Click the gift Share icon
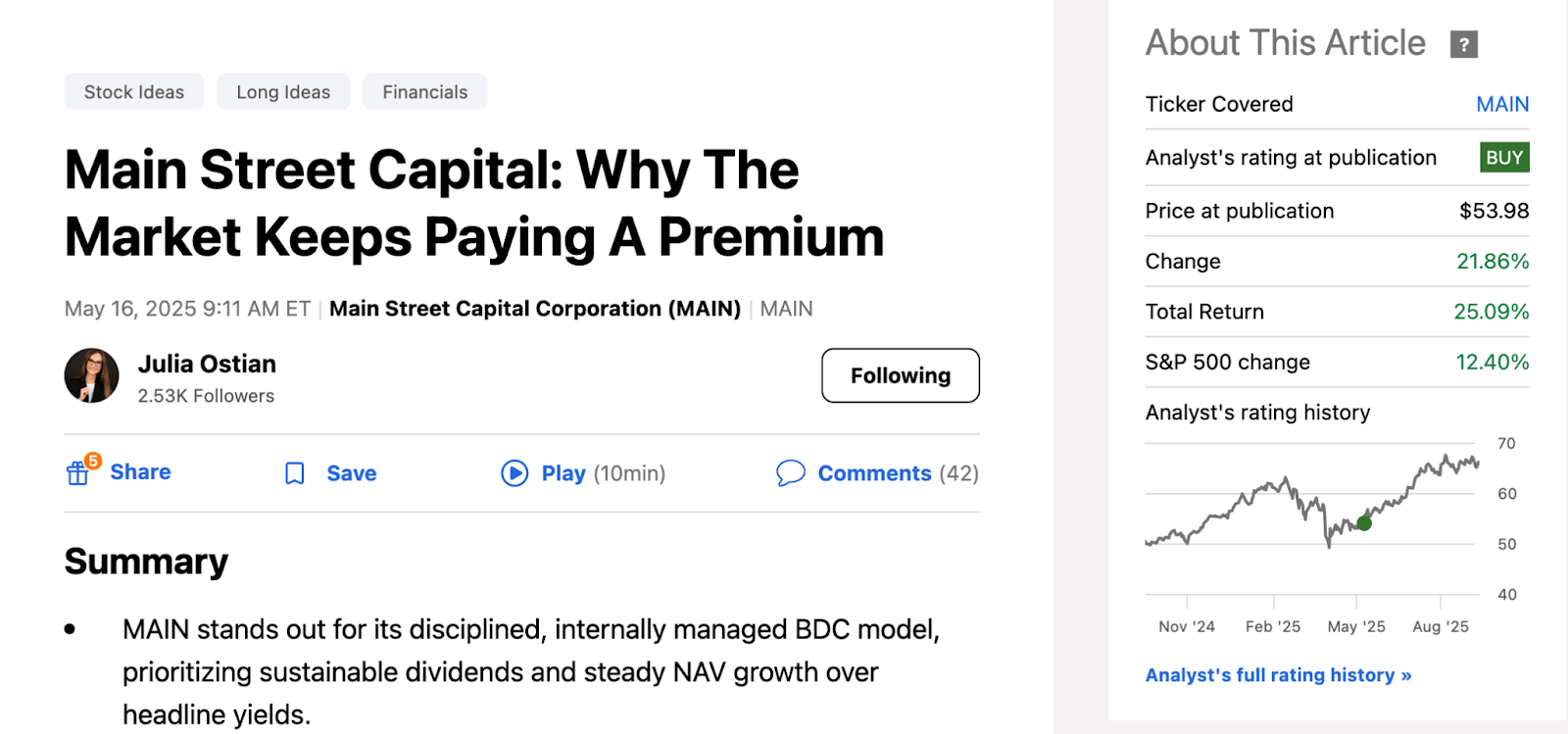The width and height of the screenshot is (1568, 734). tap(77, 472)
